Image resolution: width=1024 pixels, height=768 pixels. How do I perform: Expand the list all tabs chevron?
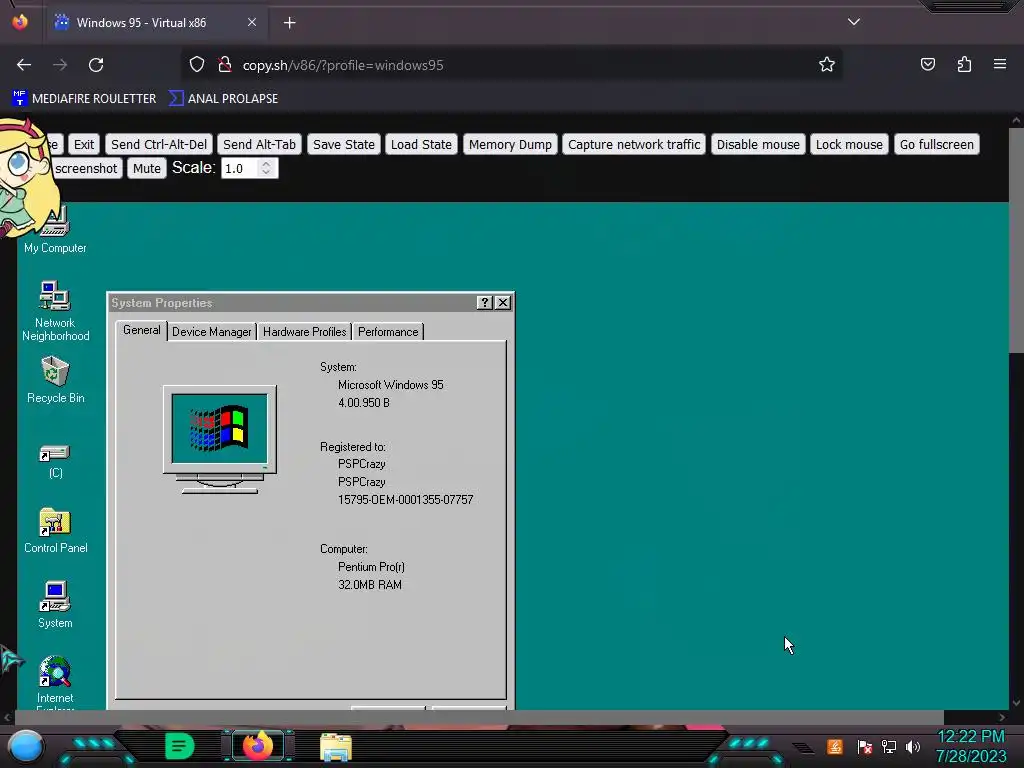coord(854,22)
